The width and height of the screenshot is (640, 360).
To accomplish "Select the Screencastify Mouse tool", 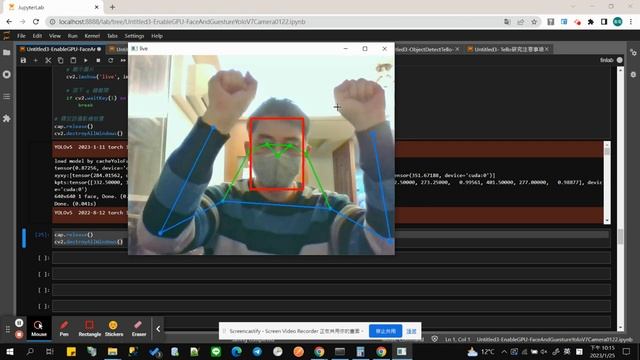I will (39, 329).
